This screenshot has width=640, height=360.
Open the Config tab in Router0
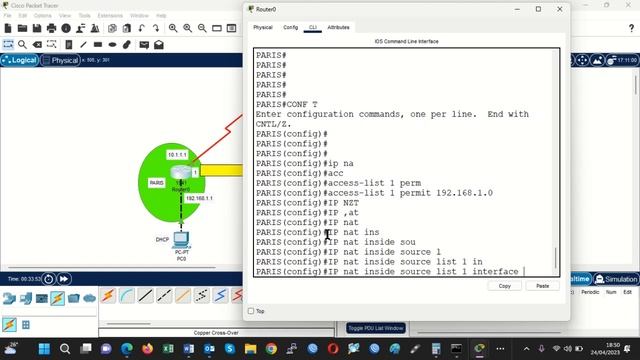coord(291,27)
